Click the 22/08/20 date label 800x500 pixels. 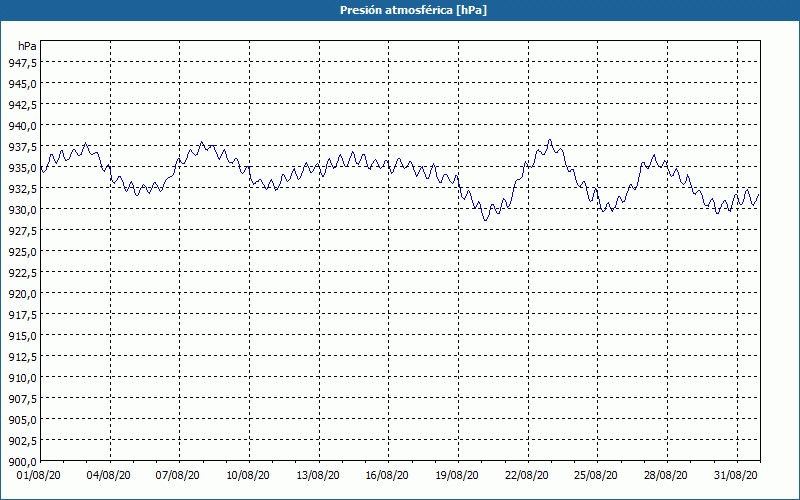click(527, 476)
